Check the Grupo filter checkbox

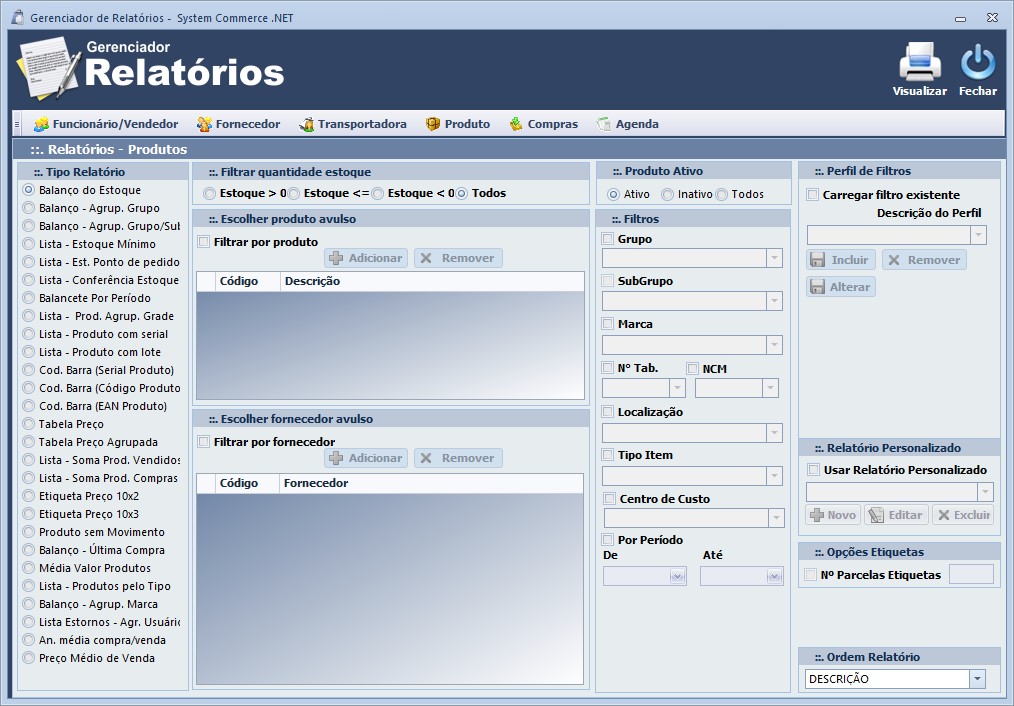tap(608, 239)
